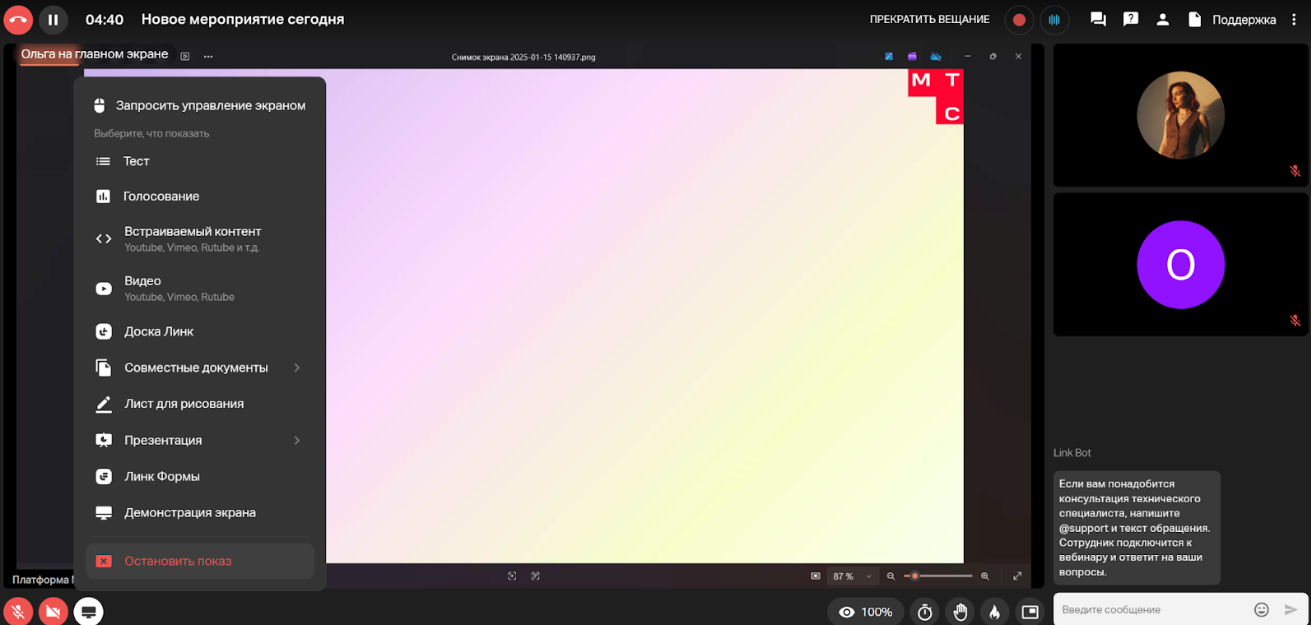Click the bar chart icon for 'Голосование'
Image resolution: width=1311 pixels, height=625 pixels.
(x=103, y=197)
